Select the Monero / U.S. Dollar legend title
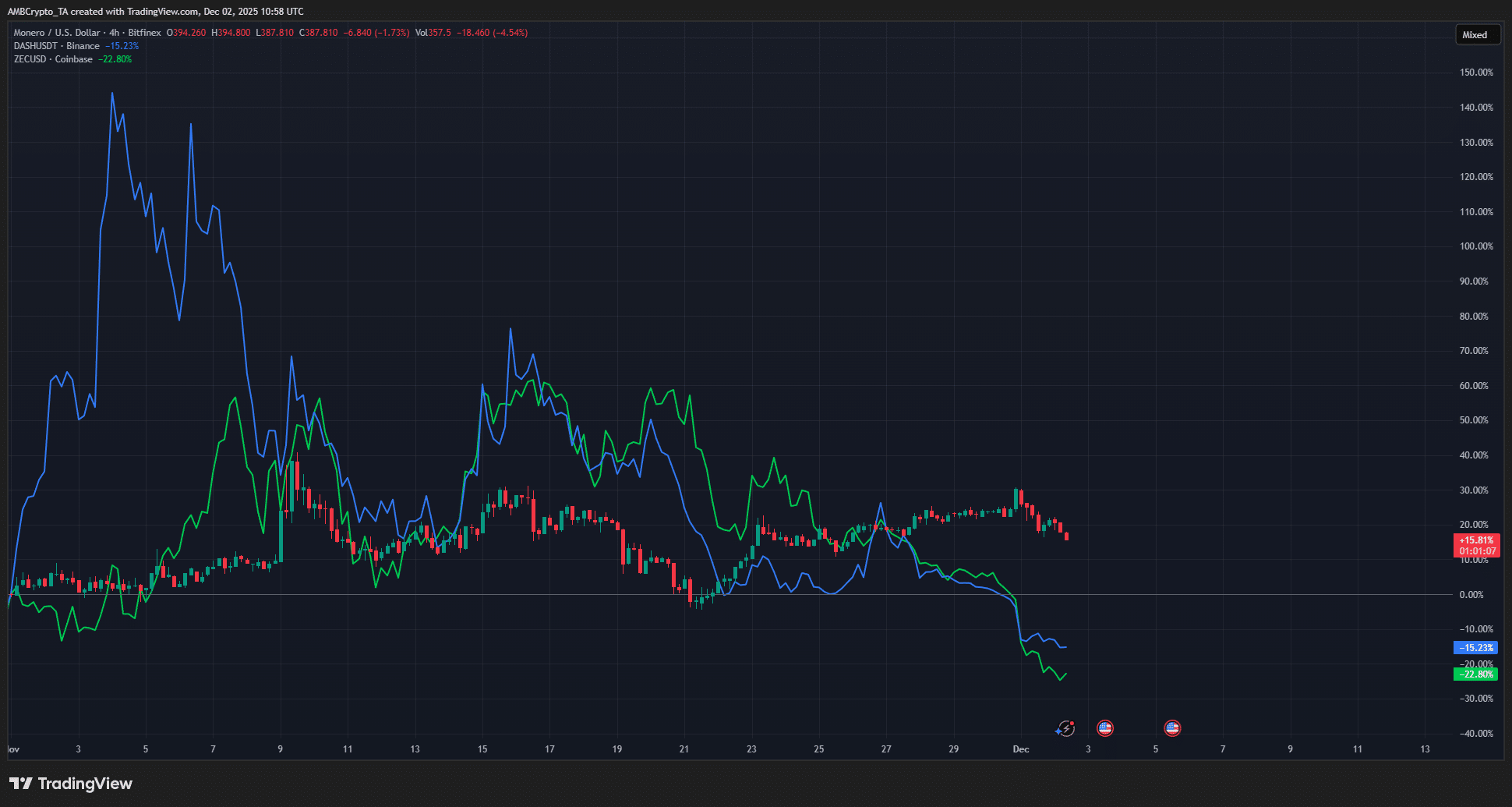Image resolution: width=1512 pixels, height=807 pixels. [x=57, y=33]
